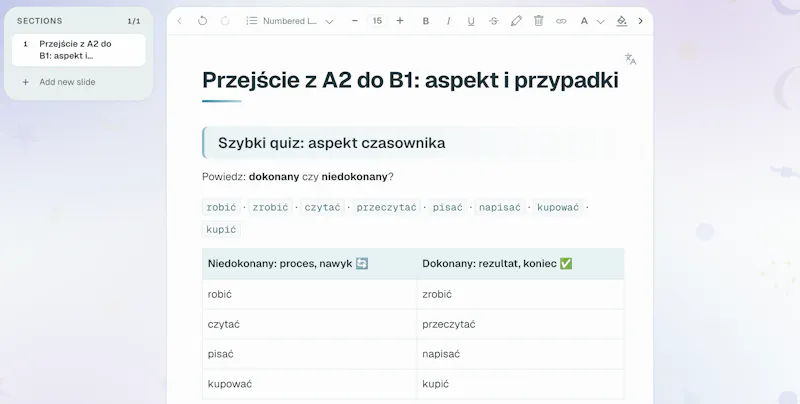Toggle strikethrough formatting
This screenshot has width=800, height=404.
click(493, 21)
